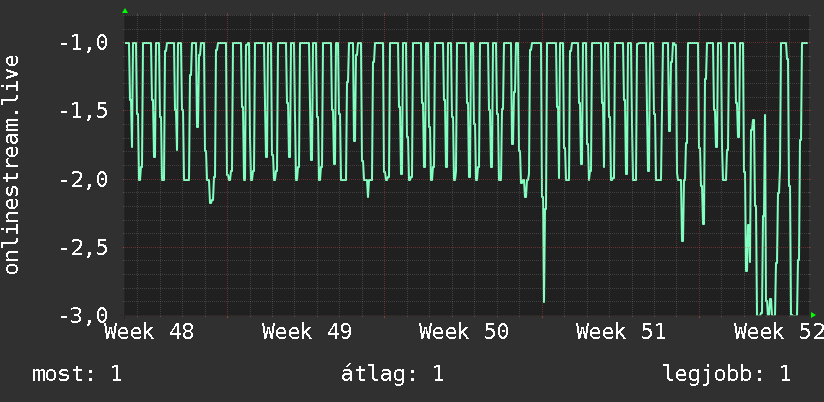Select the '-1,5' y-axis value
This screenshot has width=824, height=402.
[x=84, y=111]
